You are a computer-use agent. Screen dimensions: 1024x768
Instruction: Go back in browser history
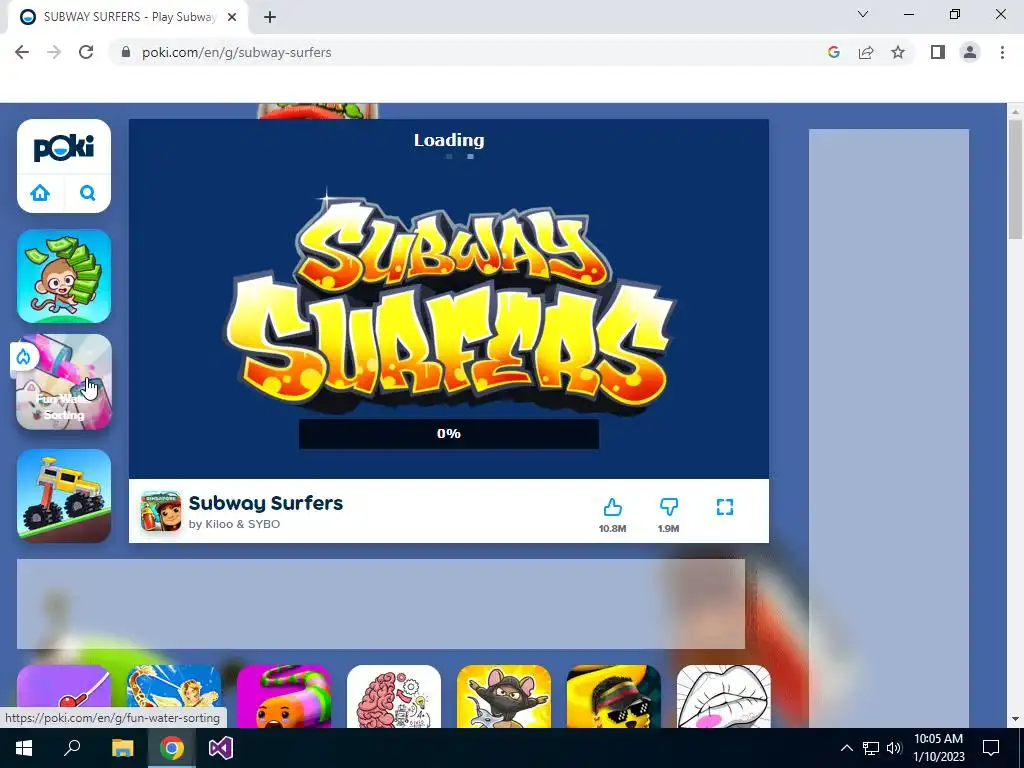tap(22, 52)
